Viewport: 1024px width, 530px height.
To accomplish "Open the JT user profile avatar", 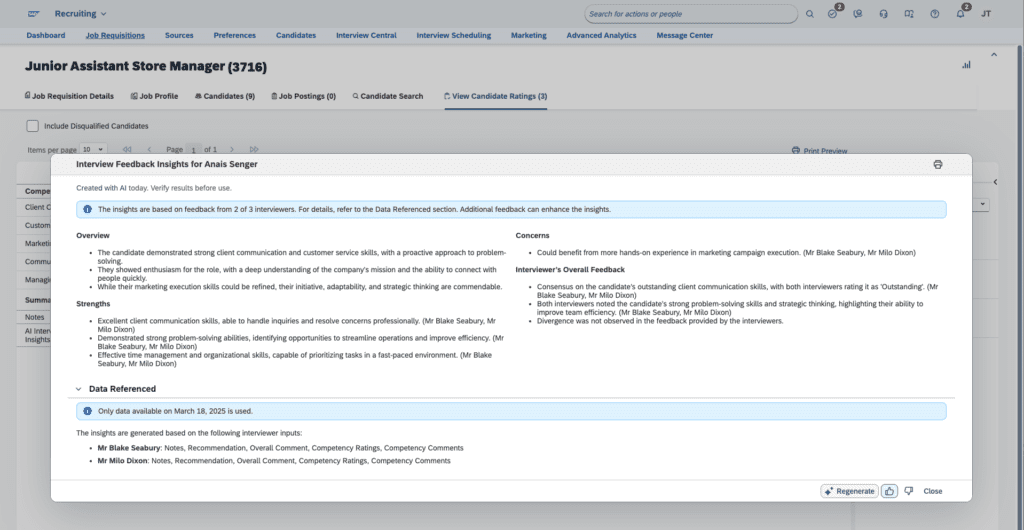I will (x=986, y=14).
